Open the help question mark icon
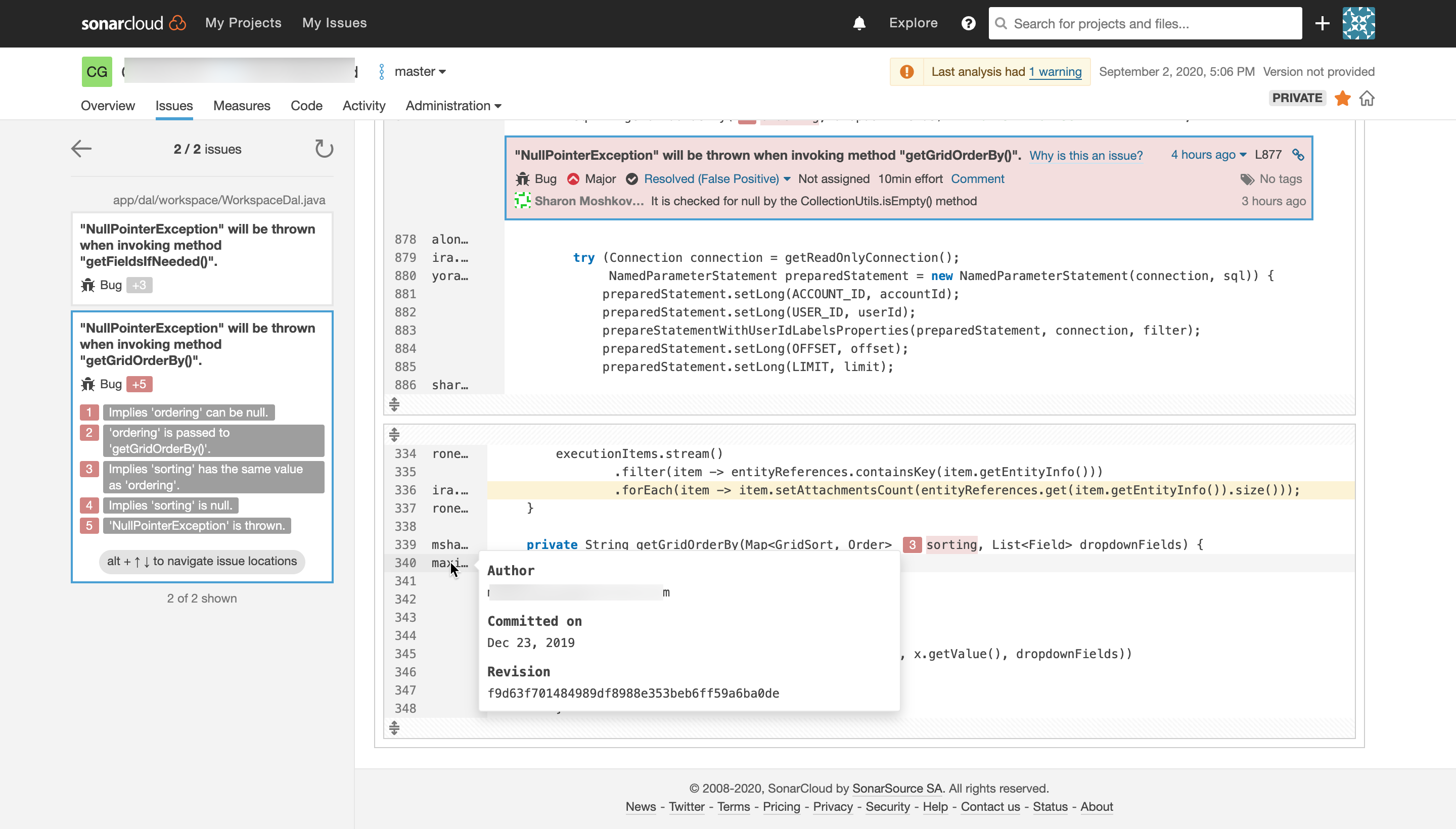This screenshot has height=829, width=1456. [x=968, y=23]
